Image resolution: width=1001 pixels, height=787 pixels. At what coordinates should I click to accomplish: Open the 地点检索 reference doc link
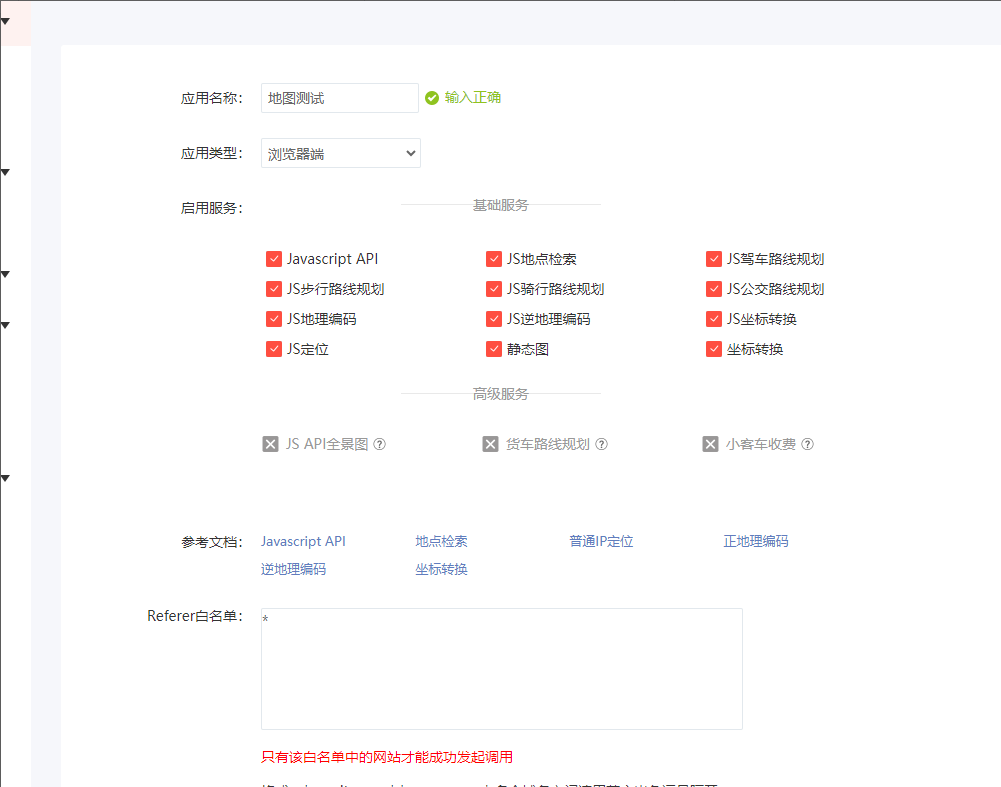pyautogui.click(x=441, y=541)
